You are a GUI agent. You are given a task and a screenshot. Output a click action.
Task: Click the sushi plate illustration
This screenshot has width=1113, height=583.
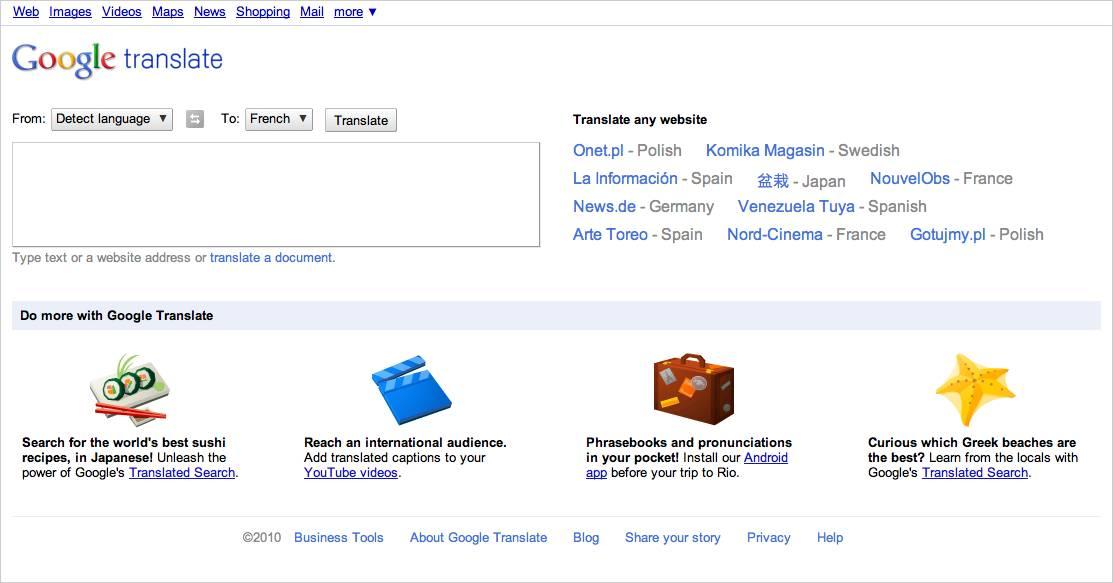click(129, 389)
